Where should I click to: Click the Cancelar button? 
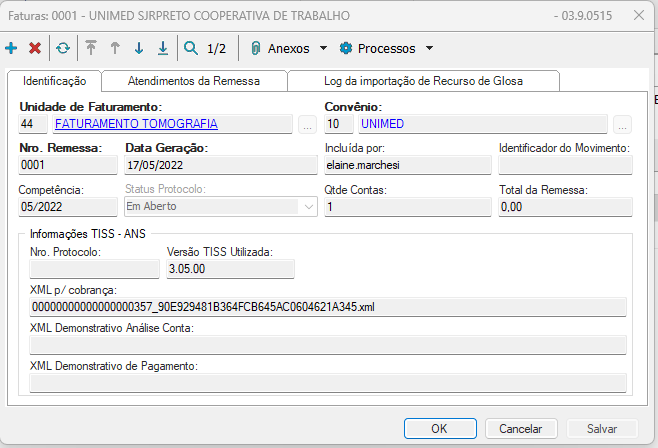[520, 428]
